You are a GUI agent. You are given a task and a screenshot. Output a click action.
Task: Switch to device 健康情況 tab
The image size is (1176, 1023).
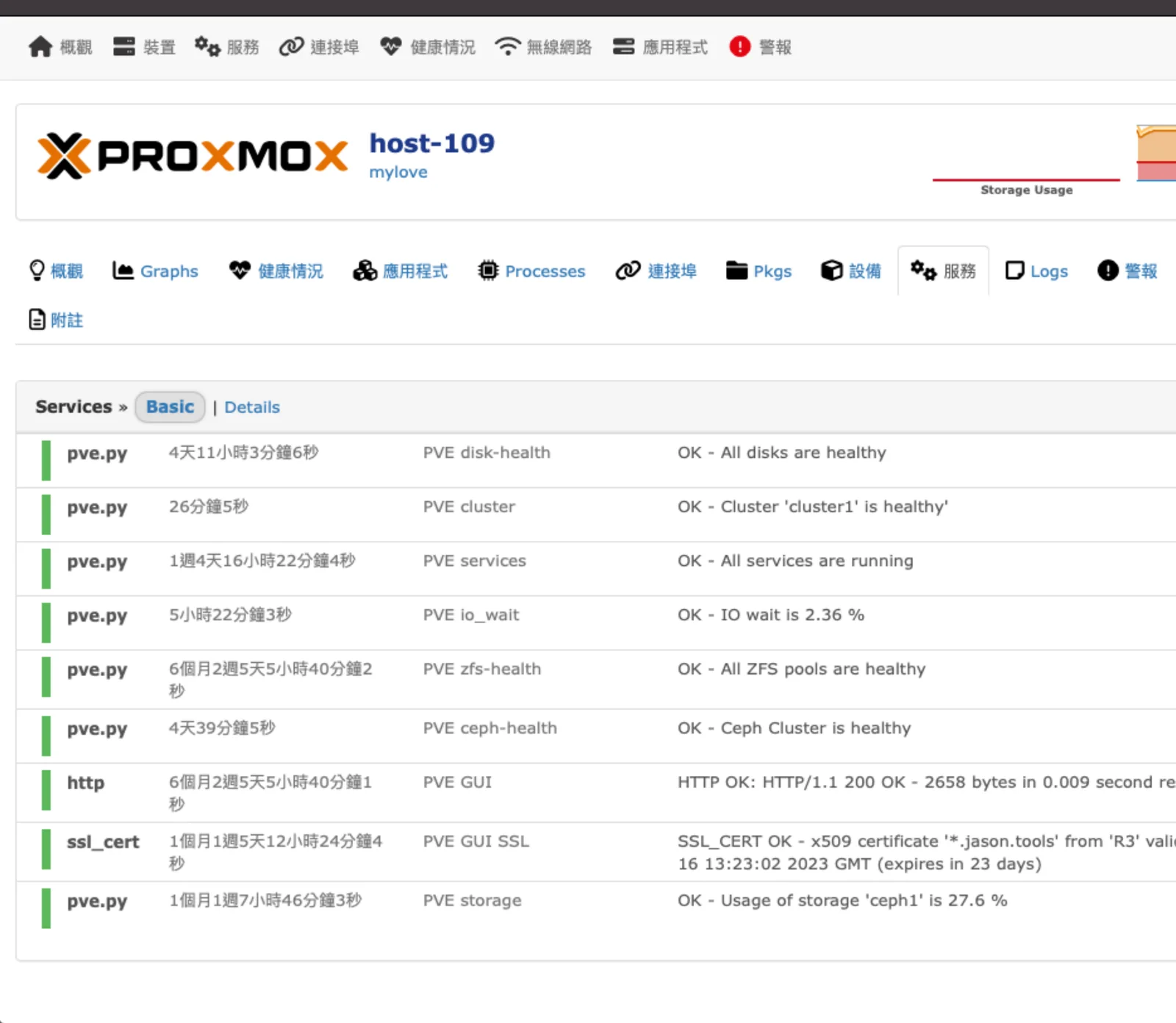276,270
